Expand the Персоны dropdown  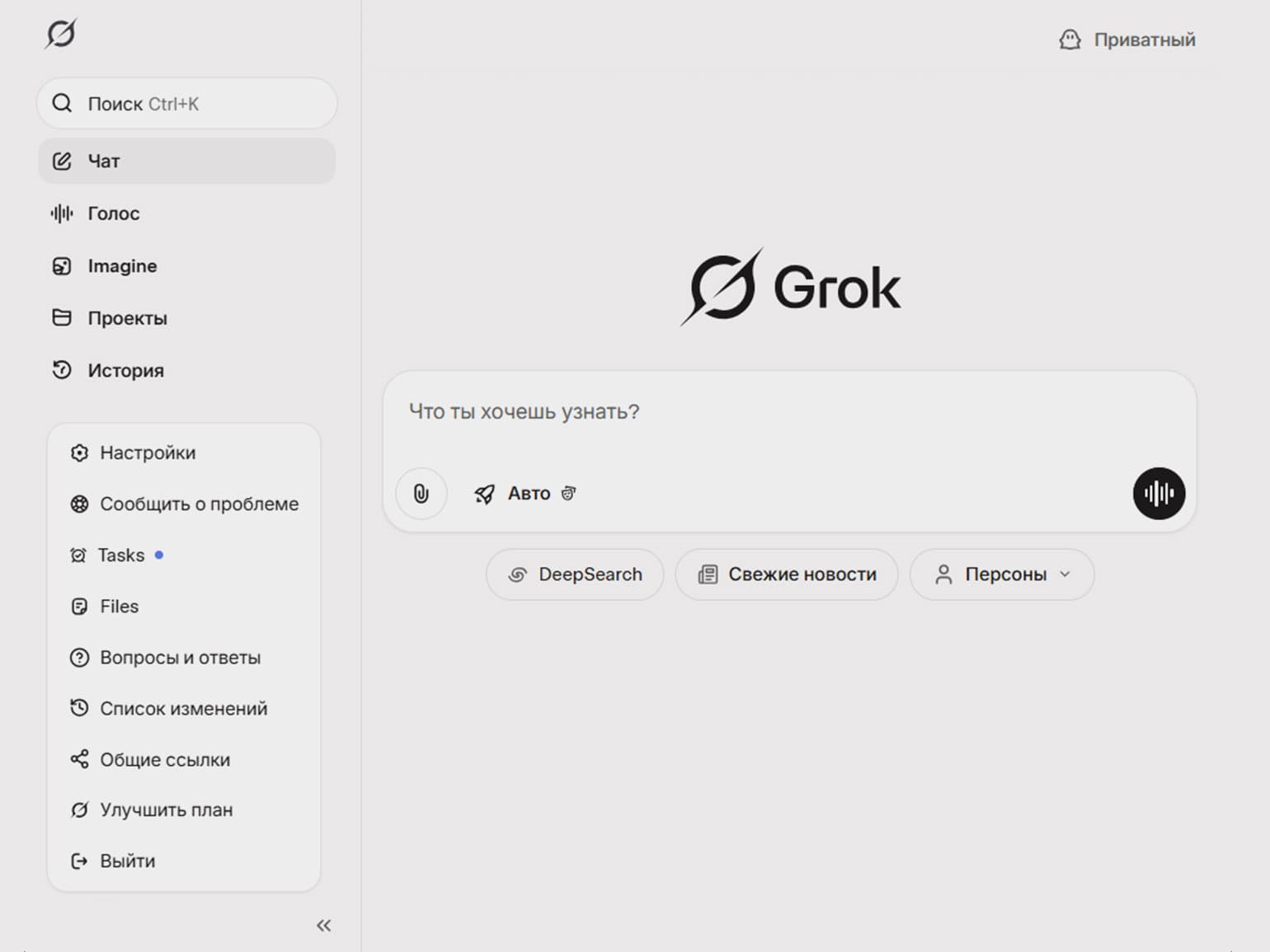[1001, 574]
